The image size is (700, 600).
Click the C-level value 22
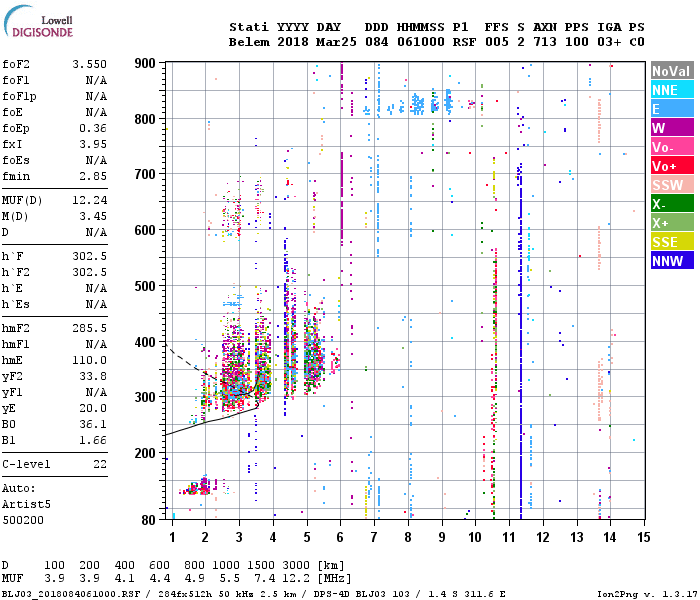pos(100,464)
